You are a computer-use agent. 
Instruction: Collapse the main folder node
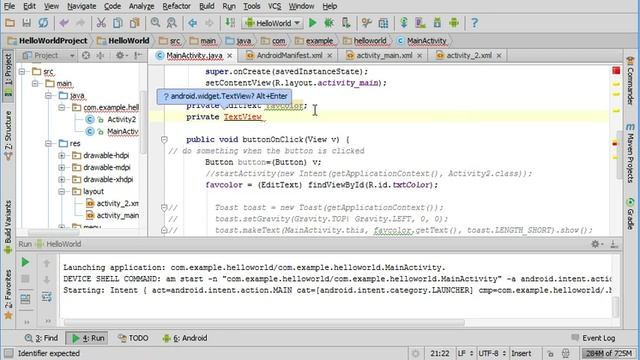coord(36,84)
